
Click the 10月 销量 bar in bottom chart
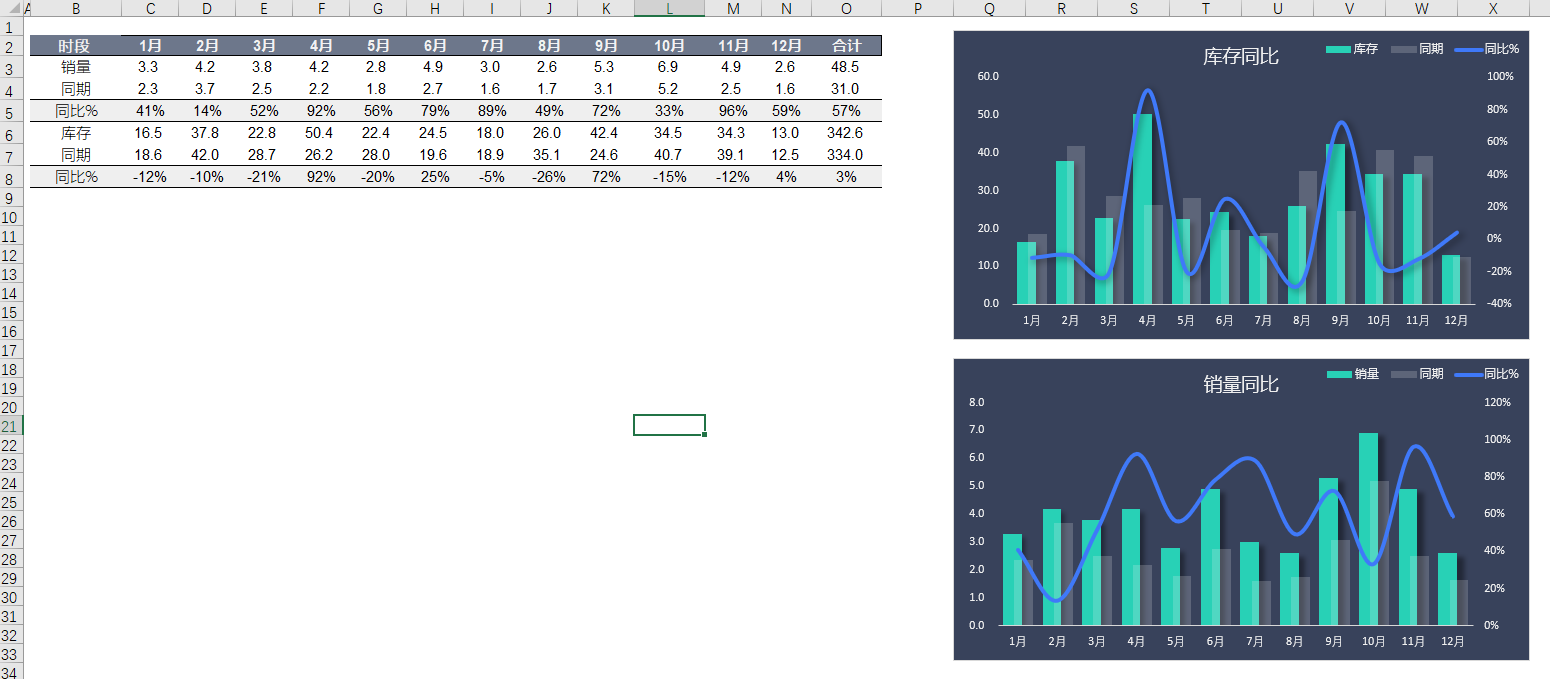(x=1368, y=529)
